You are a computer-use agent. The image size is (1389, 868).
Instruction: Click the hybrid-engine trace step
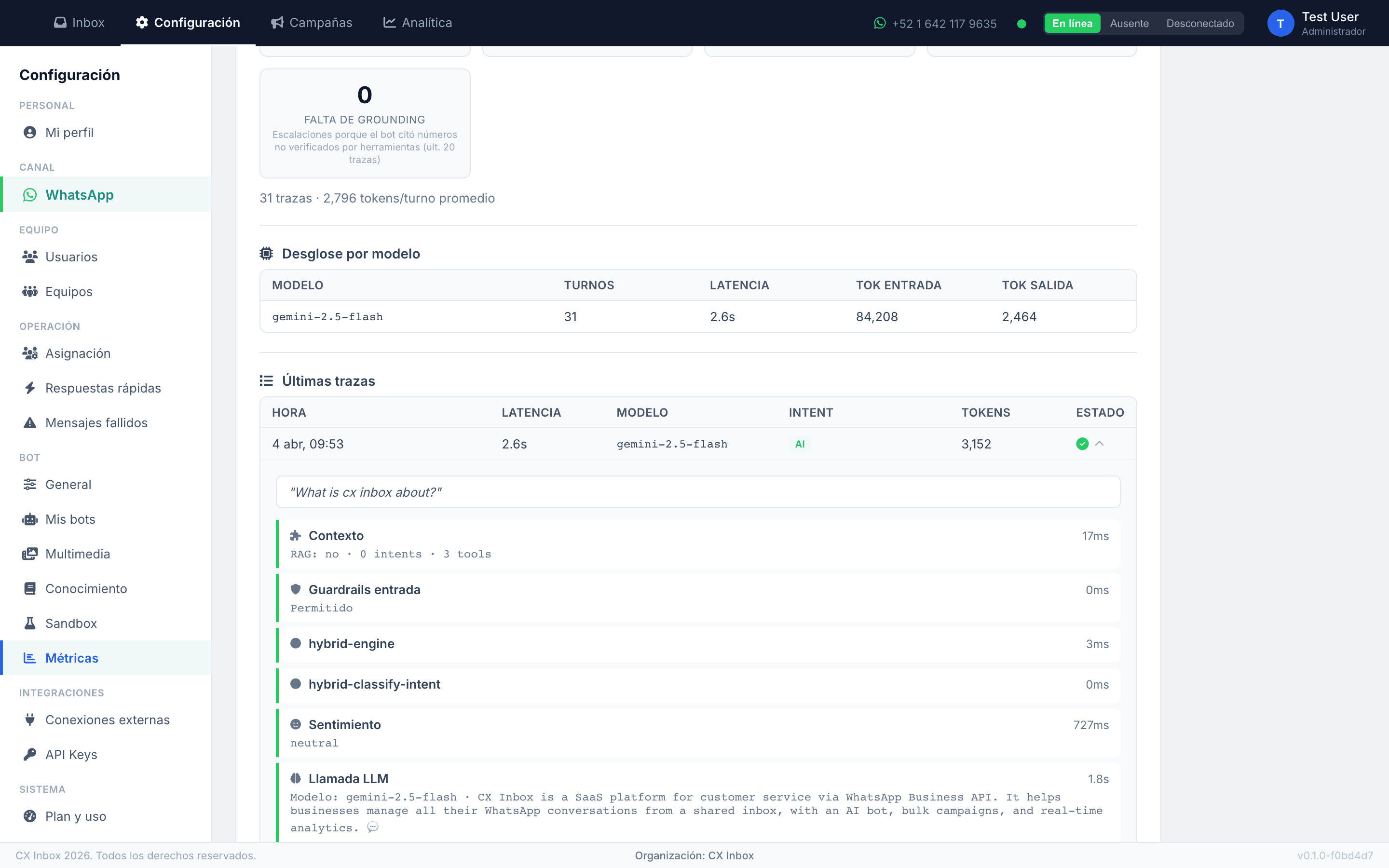[698, 644]
